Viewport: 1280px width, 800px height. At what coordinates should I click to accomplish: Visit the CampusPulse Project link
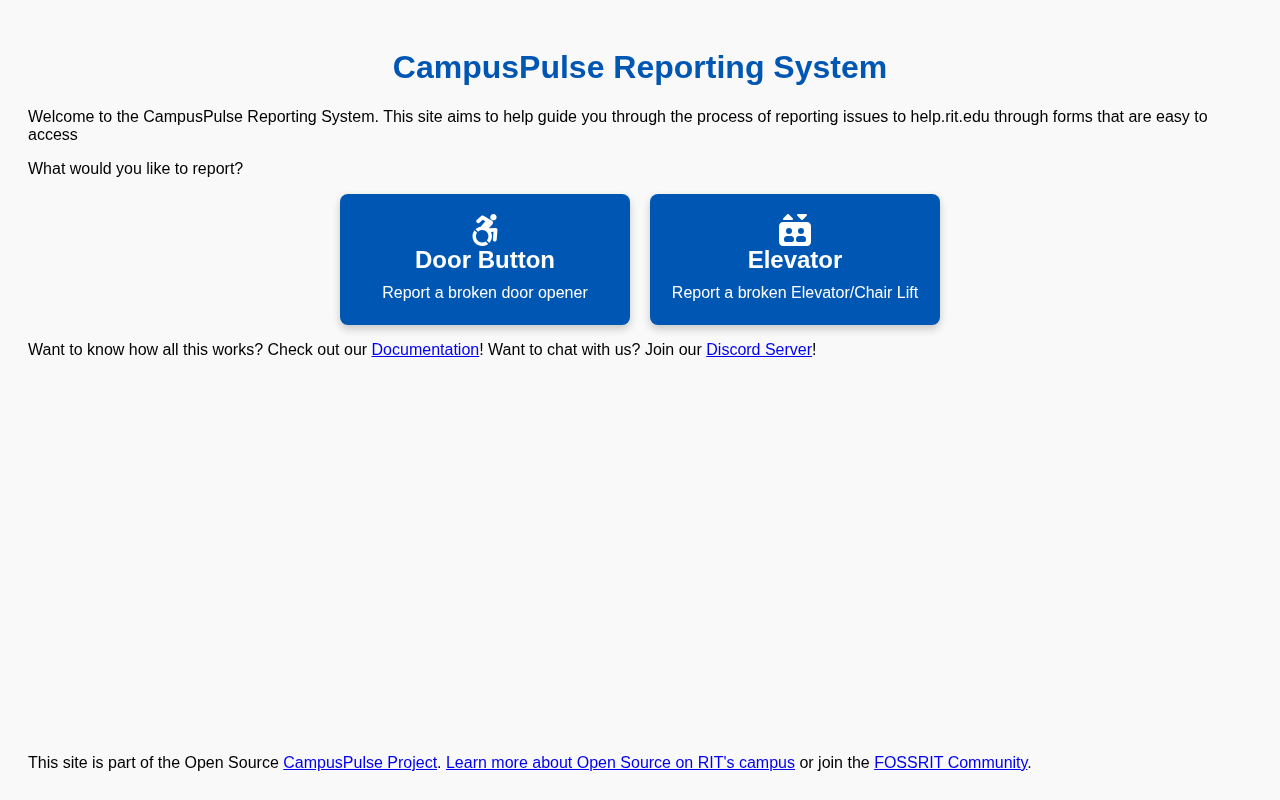360,763
